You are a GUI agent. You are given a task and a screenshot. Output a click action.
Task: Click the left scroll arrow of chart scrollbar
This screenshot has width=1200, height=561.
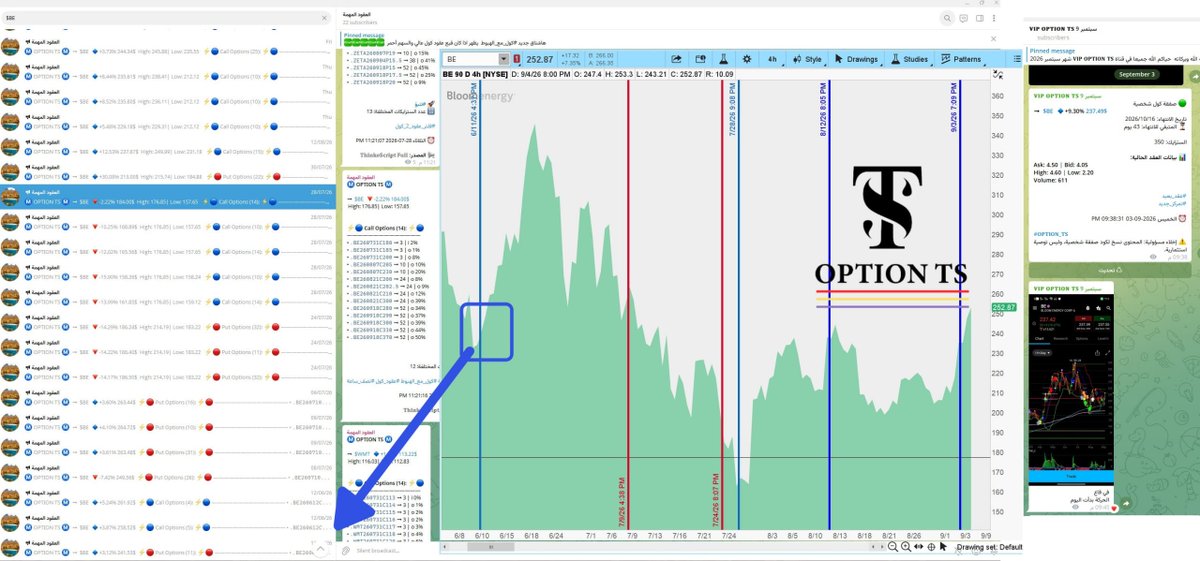443,547
